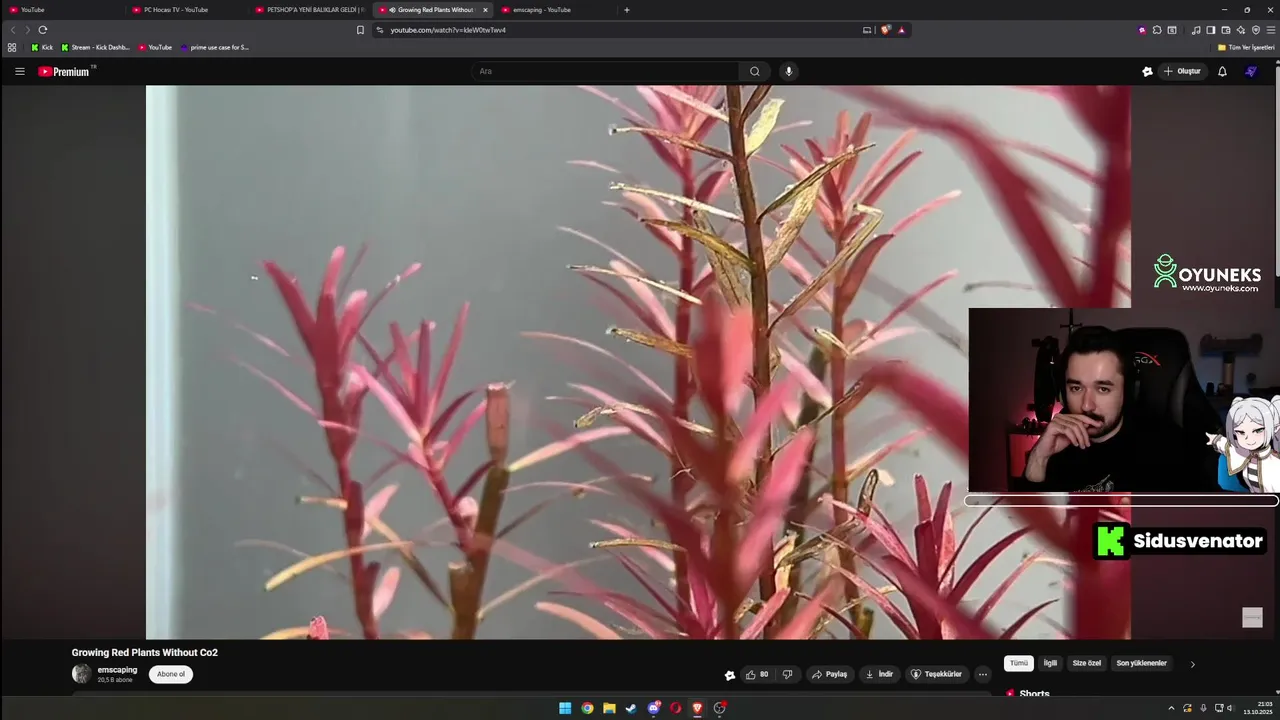Open Brave Shields lion icon

(885, 30)
